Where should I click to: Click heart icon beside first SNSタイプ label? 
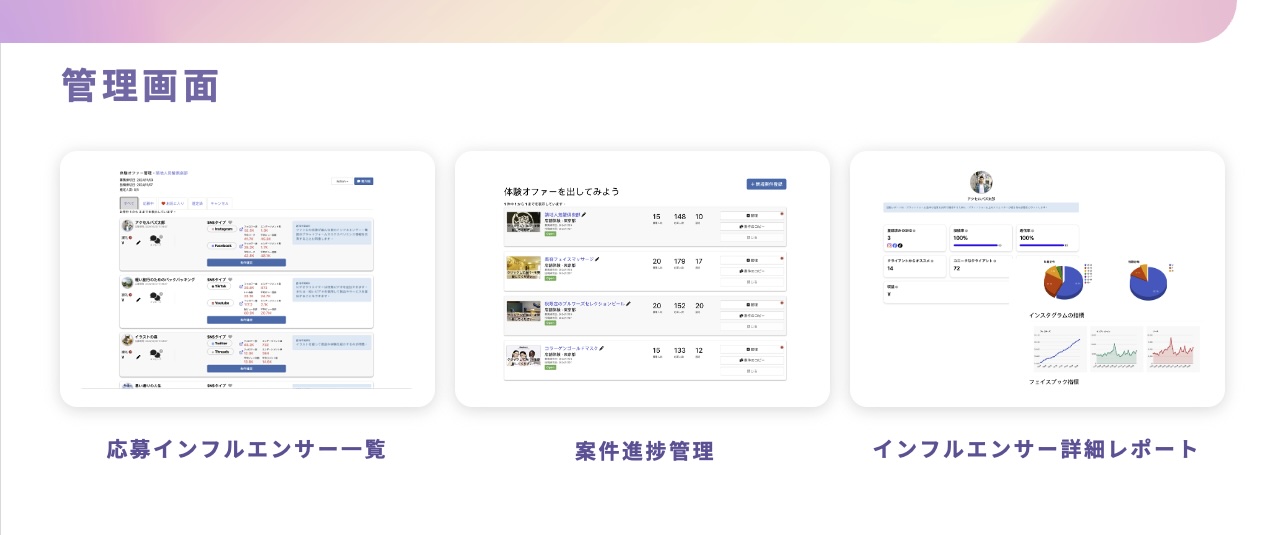click(x=230, y=222)
